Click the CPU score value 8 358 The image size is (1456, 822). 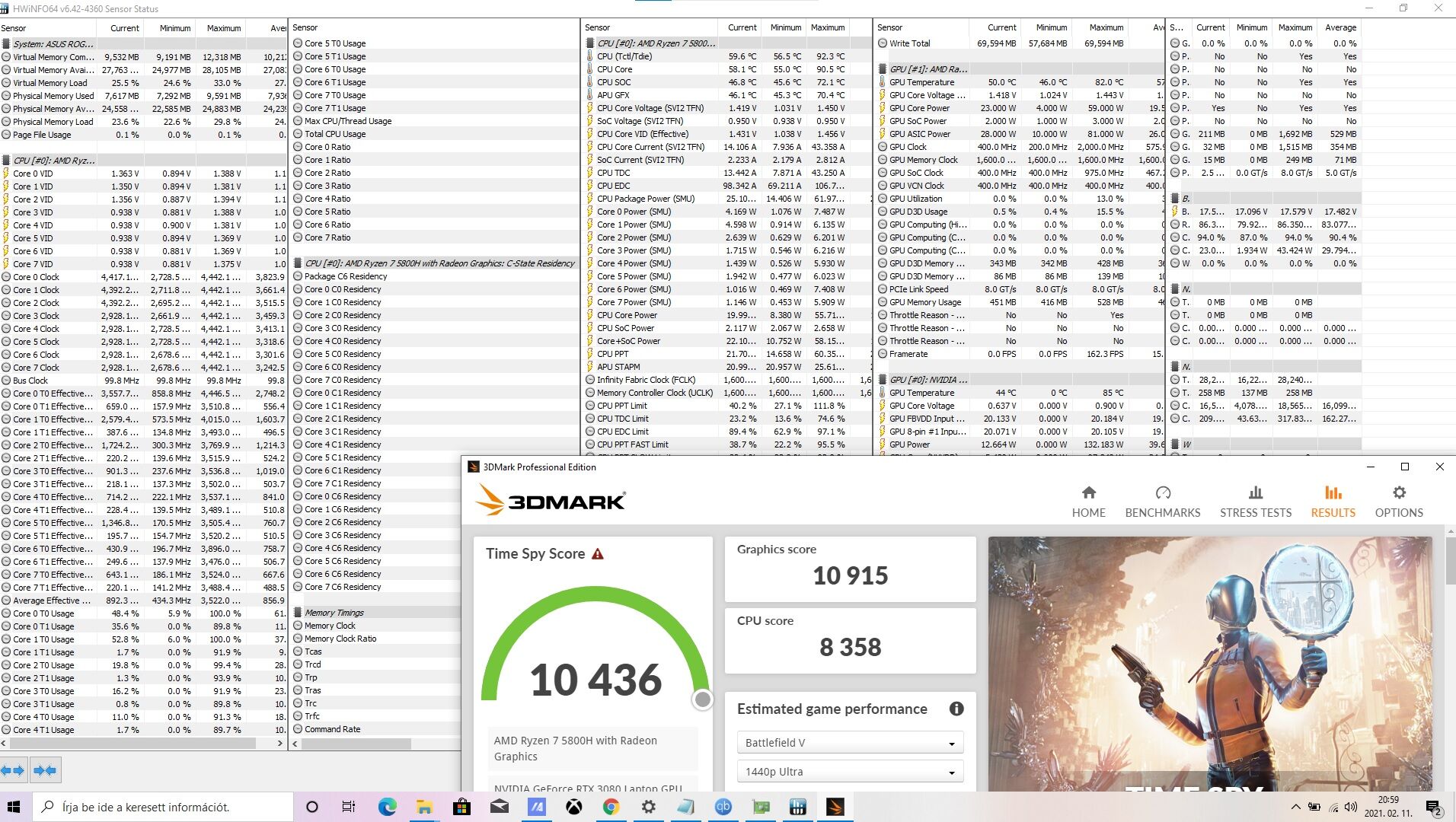pyautogui.click(x=851, y=647)
